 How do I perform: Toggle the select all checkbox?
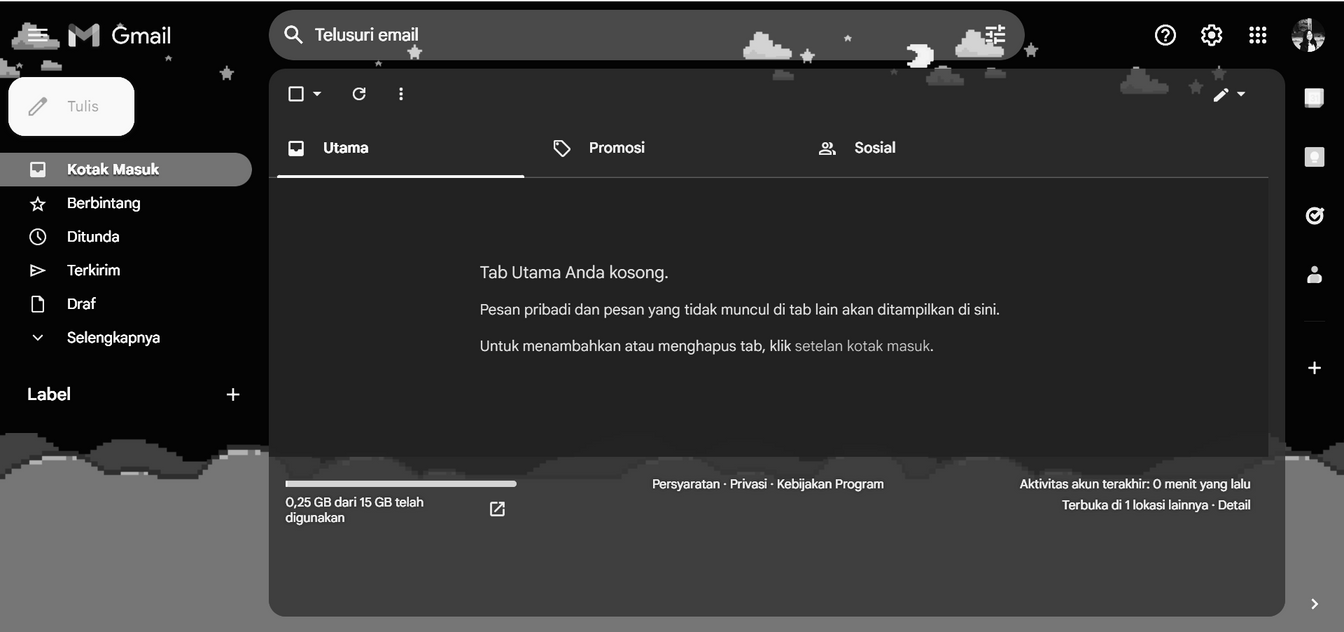click(296, 94)
